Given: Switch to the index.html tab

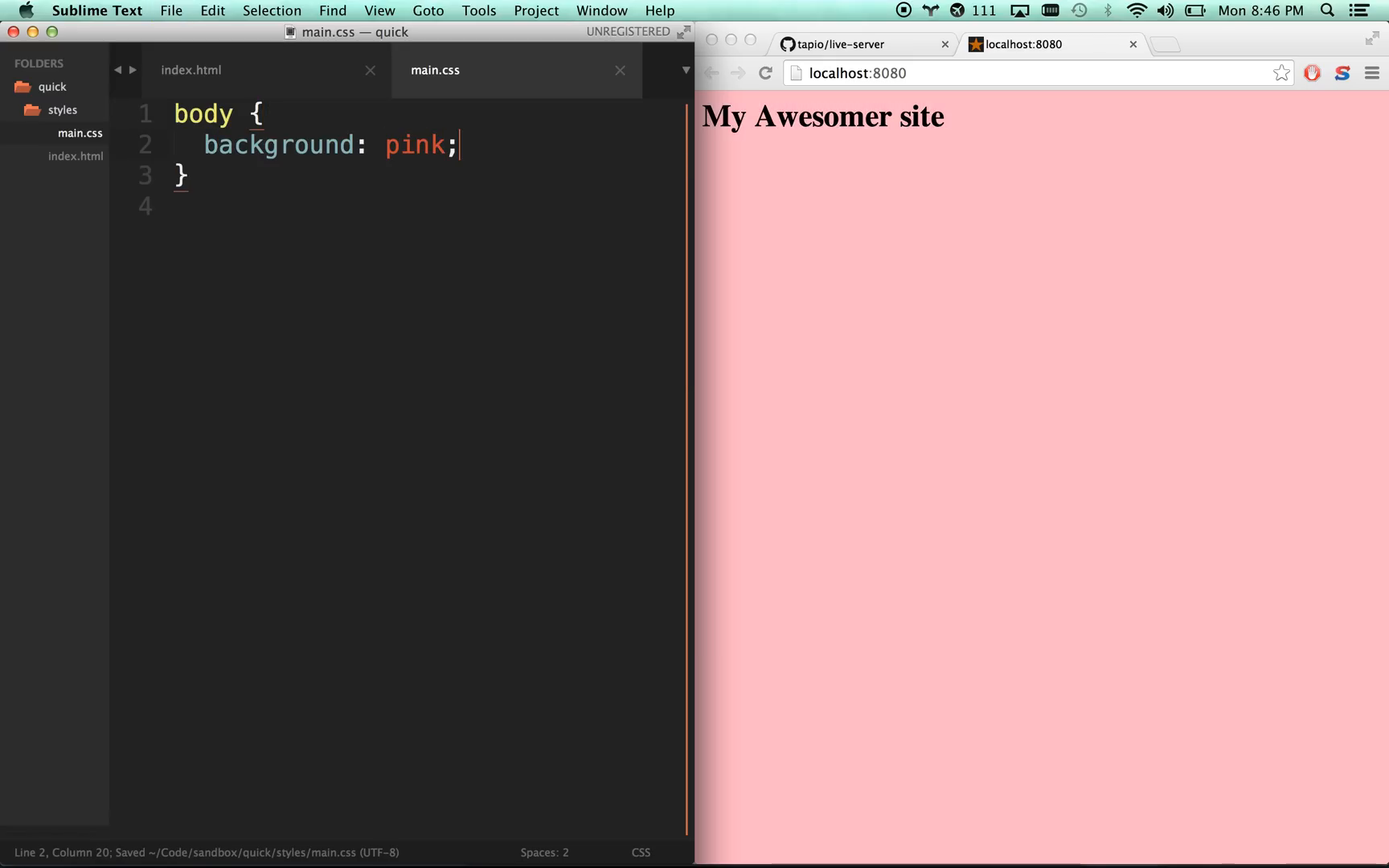Looking at the screenshot, I should pyautogui.click(x=191, y=70).
